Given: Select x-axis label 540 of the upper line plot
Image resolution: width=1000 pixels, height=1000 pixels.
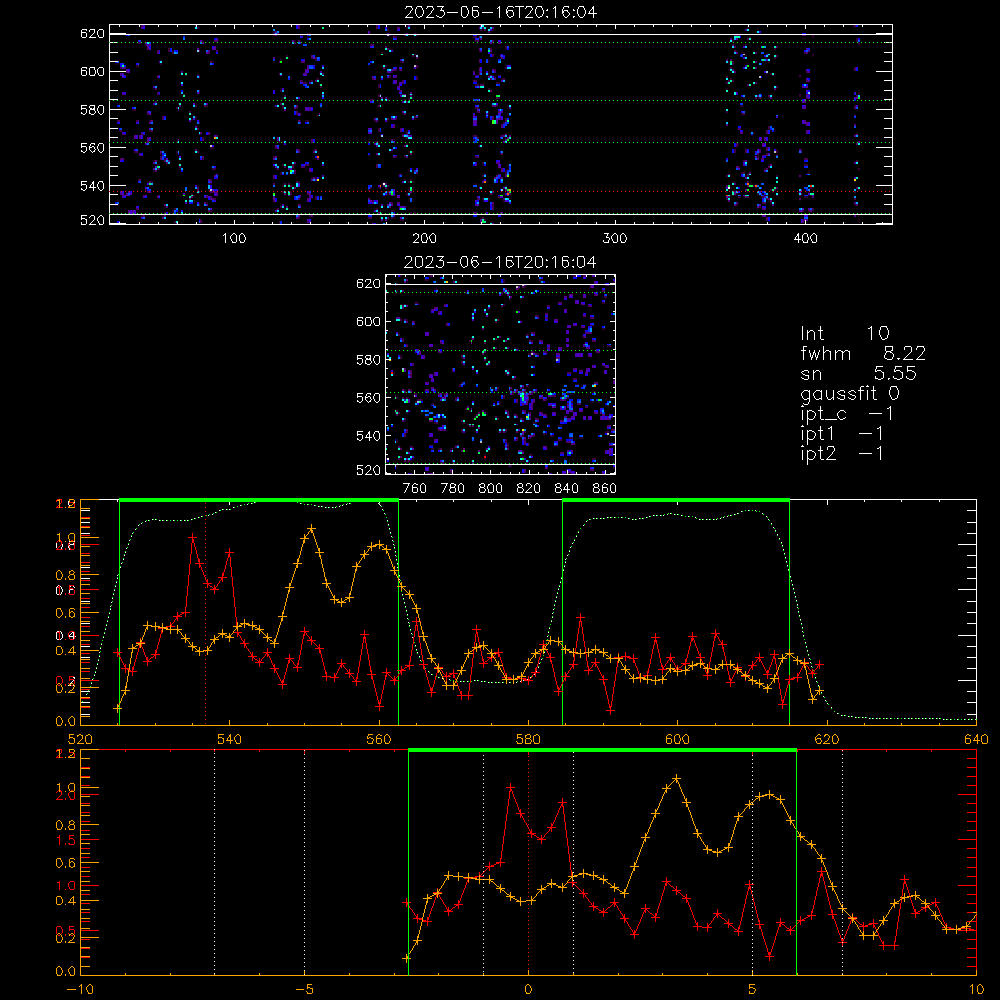Looking at the screenshot, I should point(230,740).
